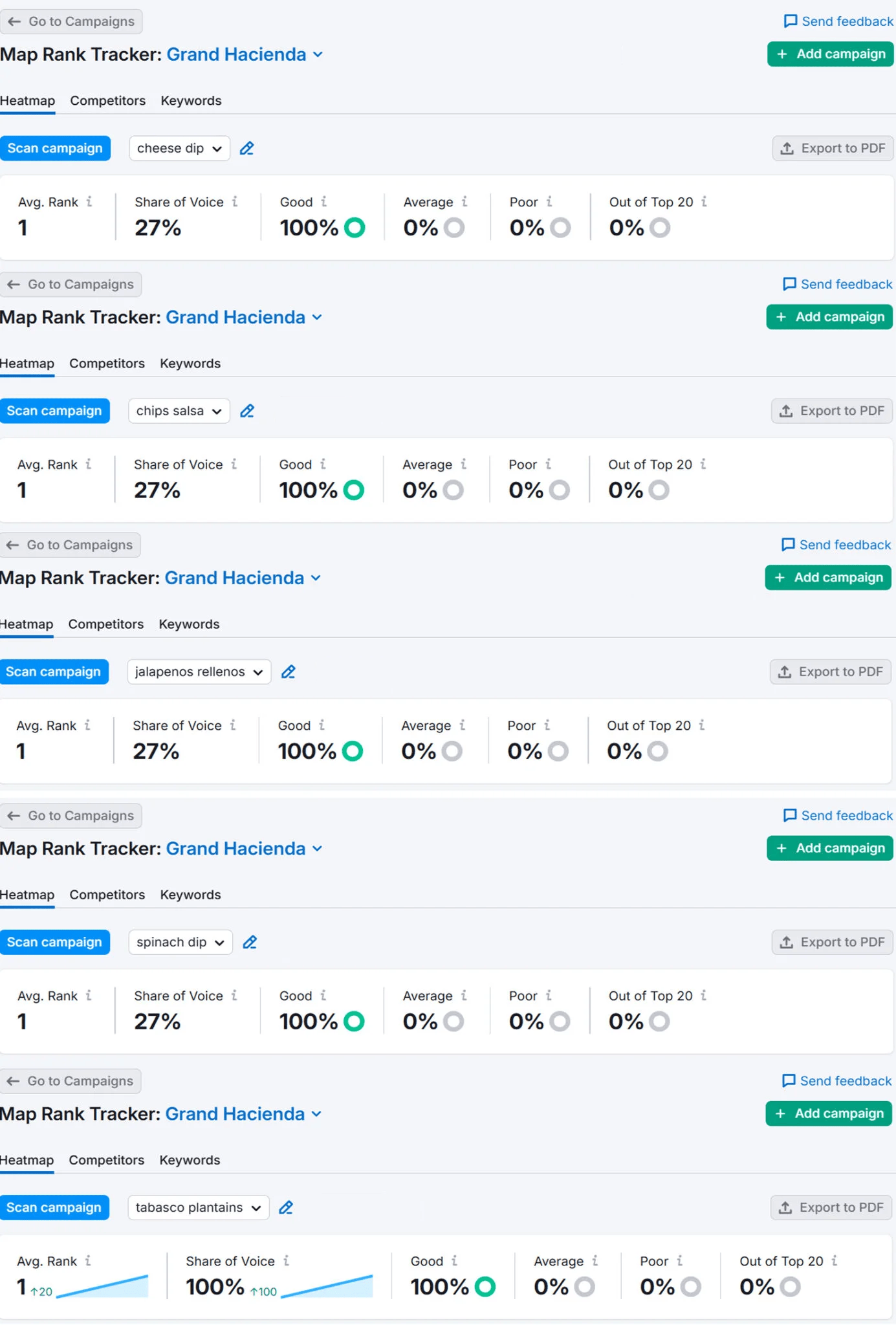Click Poor info icon in chips salsa panel
The height and width of the screenshot is (1325, 896).
click(x=548, y=465)
